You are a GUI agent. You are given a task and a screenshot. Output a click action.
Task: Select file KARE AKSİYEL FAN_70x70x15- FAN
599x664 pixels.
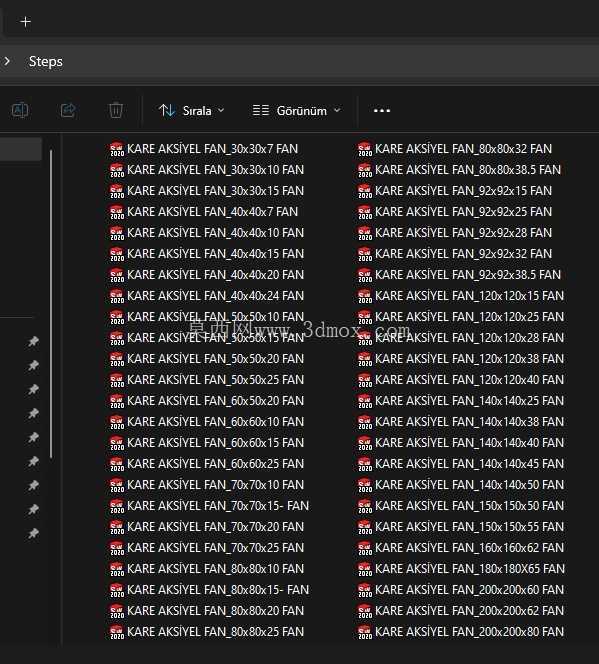(x=209, y=506)
